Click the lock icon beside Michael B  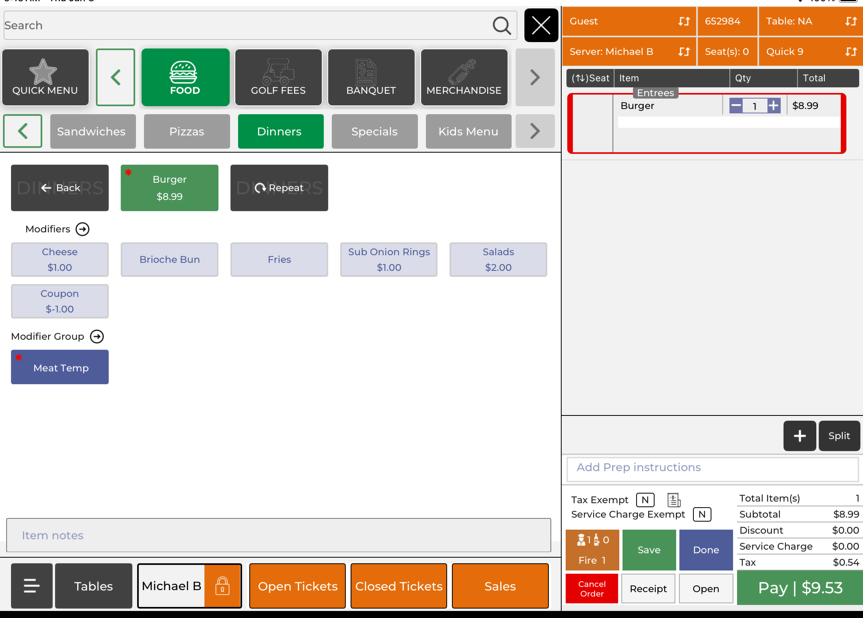tap(222, 587)
